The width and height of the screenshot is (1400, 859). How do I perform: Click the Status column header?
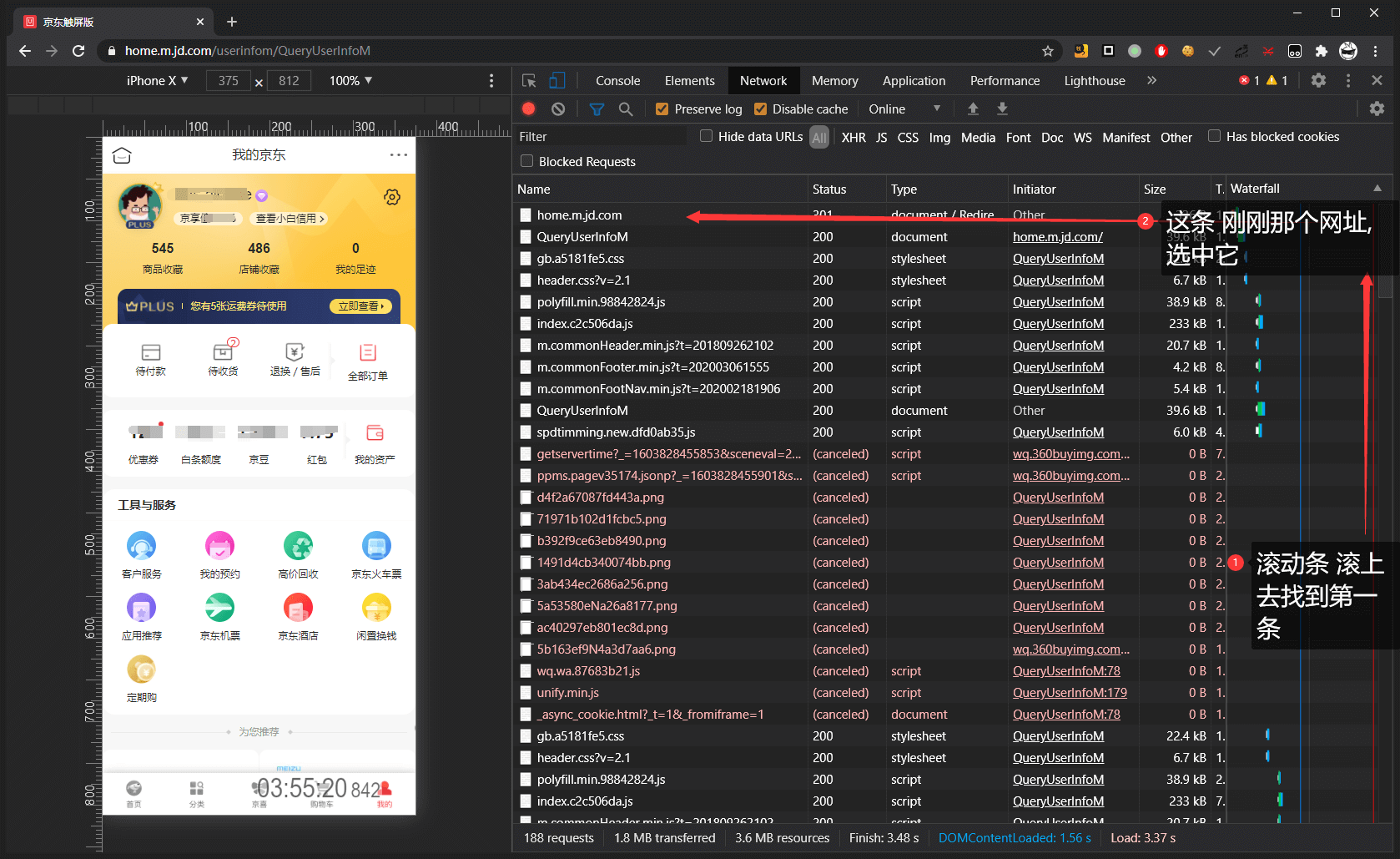point(846,189)
